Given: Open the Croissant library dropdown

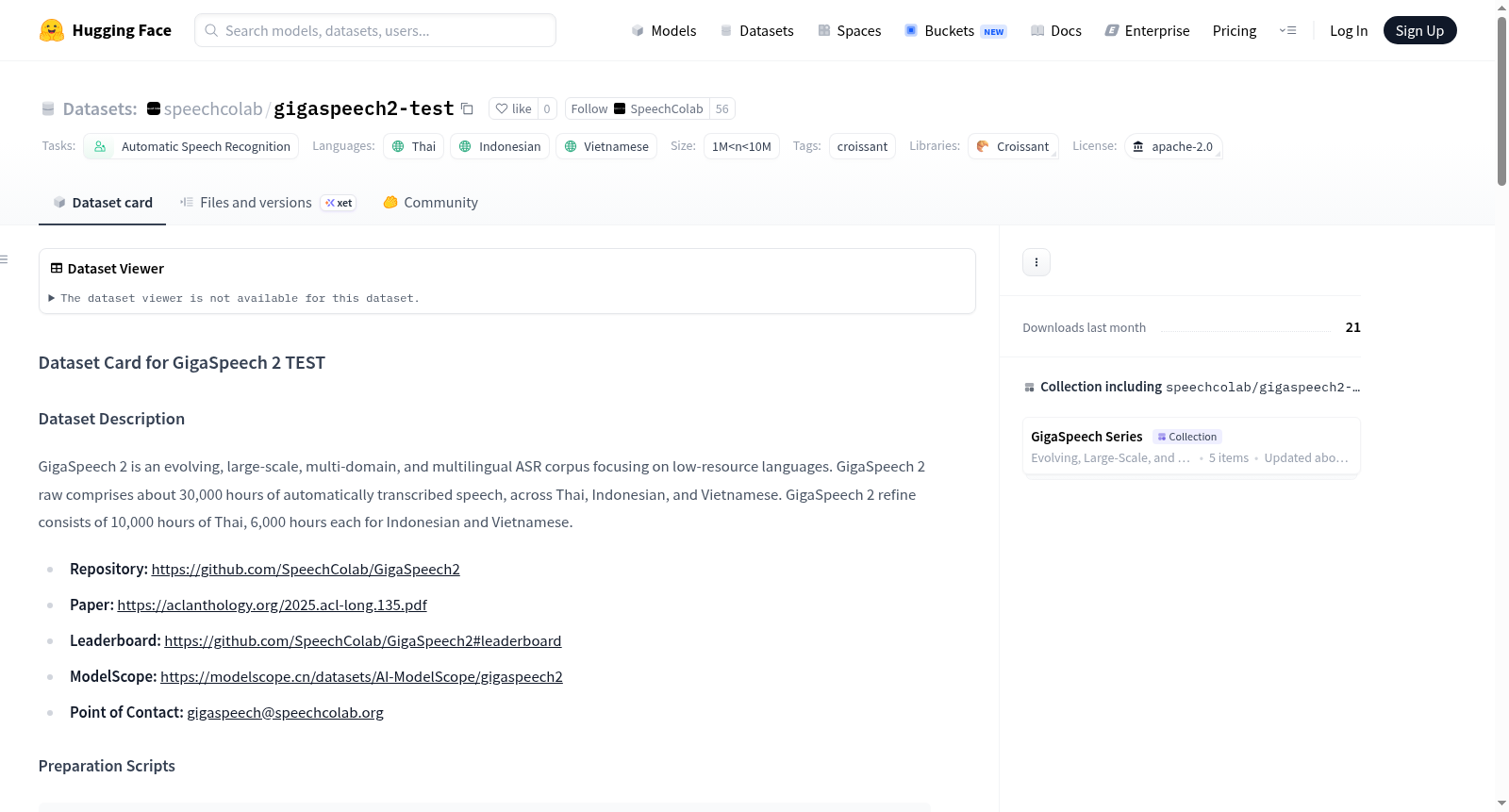Looking at the screenshot, I should tap(1013, 146).
